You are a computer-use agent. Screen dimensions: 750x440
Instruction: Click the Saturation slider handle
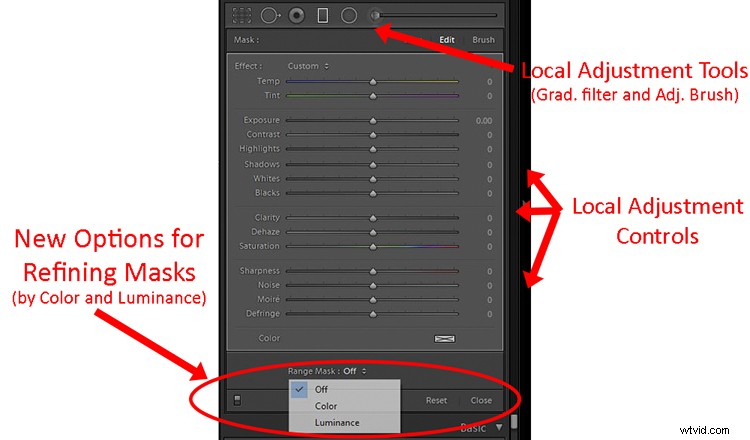click(x=373, y=247)
